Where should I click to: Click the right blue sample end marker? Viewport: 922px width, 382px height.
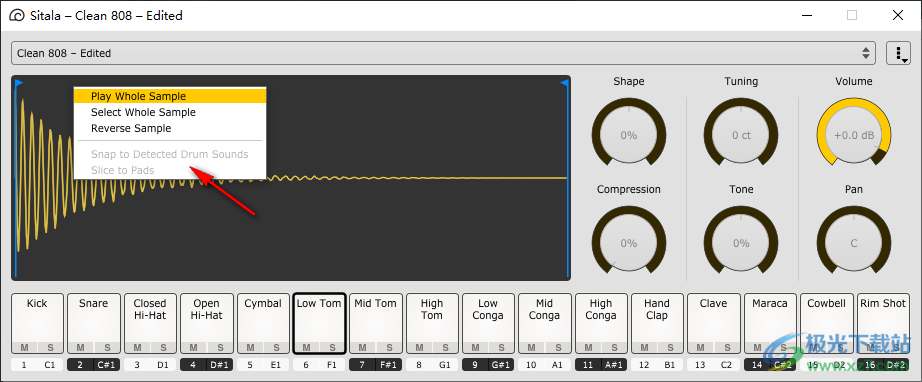pos(564,83)
